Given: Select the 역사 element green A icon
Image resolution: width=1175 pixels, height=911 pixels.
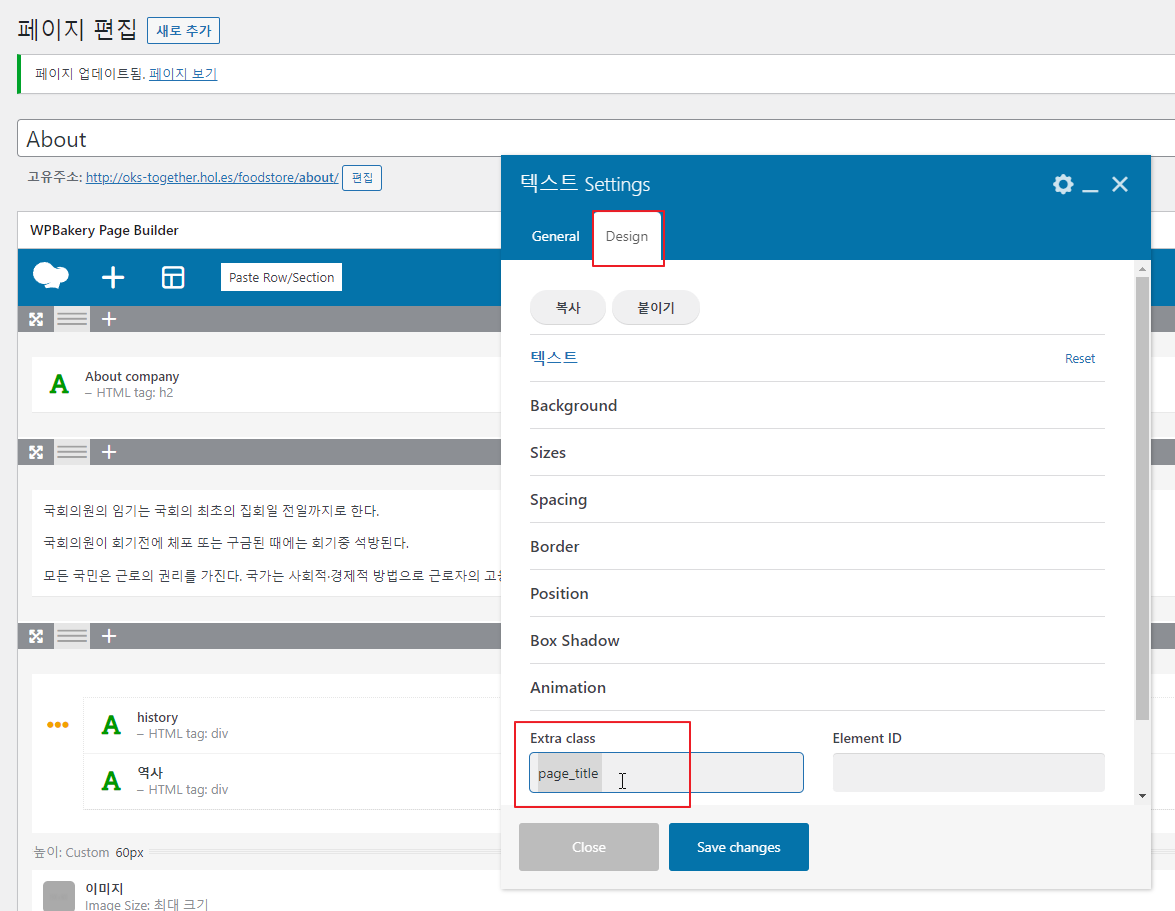Looking at the screenshot, I should tap(111, 781).
